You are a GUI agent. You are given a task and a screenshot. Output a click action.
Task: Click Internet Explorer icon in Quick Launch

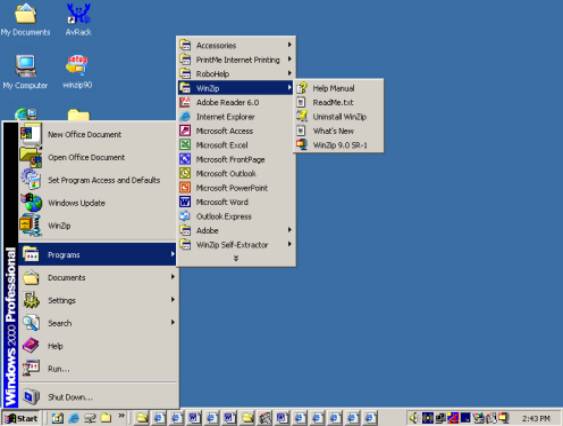click(x=74, y=418)
